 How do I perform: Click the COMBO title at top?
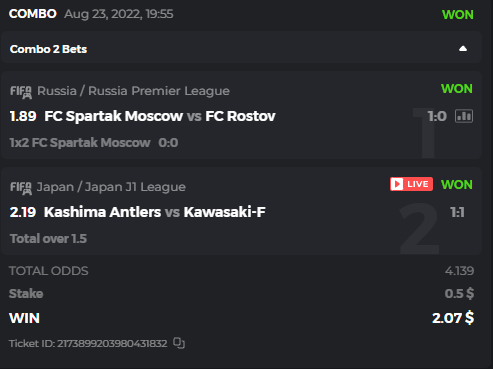33,14
